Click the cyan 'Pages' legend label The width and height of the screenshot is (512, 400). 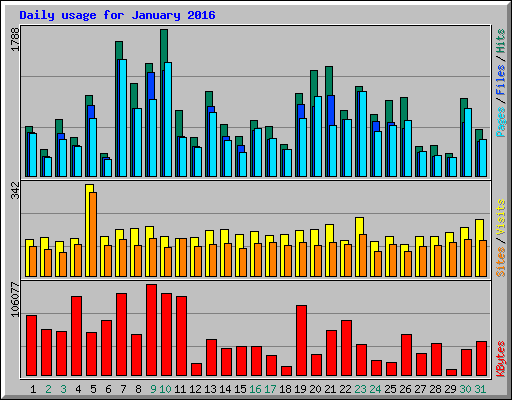coord(501,122)
